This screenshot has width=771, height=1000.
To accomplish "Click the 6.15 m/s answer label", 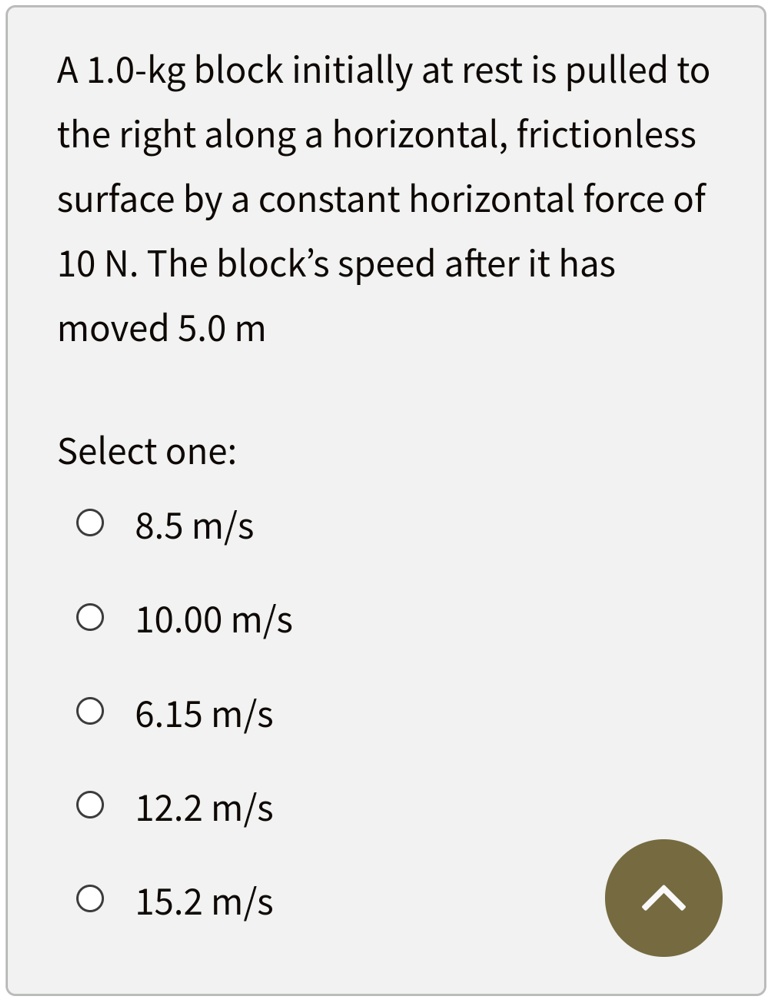I will click(x=203, y=713).
